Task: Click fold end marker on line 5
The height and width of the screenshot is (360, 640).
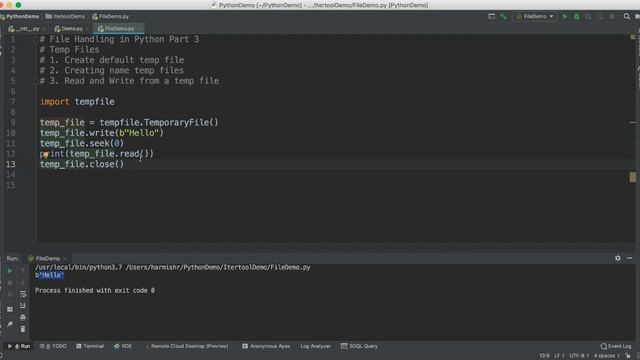Action: click(x=36, y=81)
